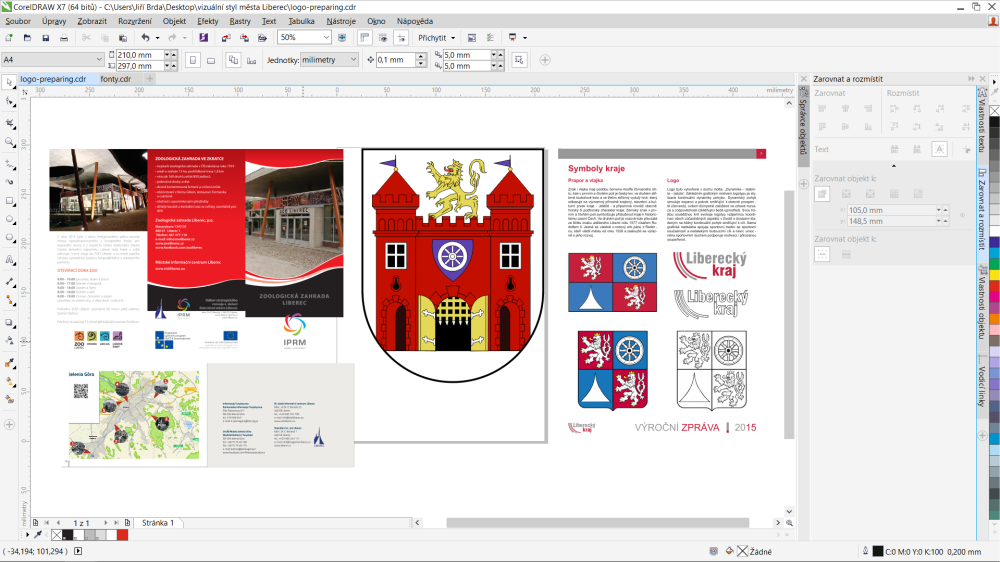This screenshot has height=562, width=1000.
Task: Select the Polygon tool
Action: point(10,238)
